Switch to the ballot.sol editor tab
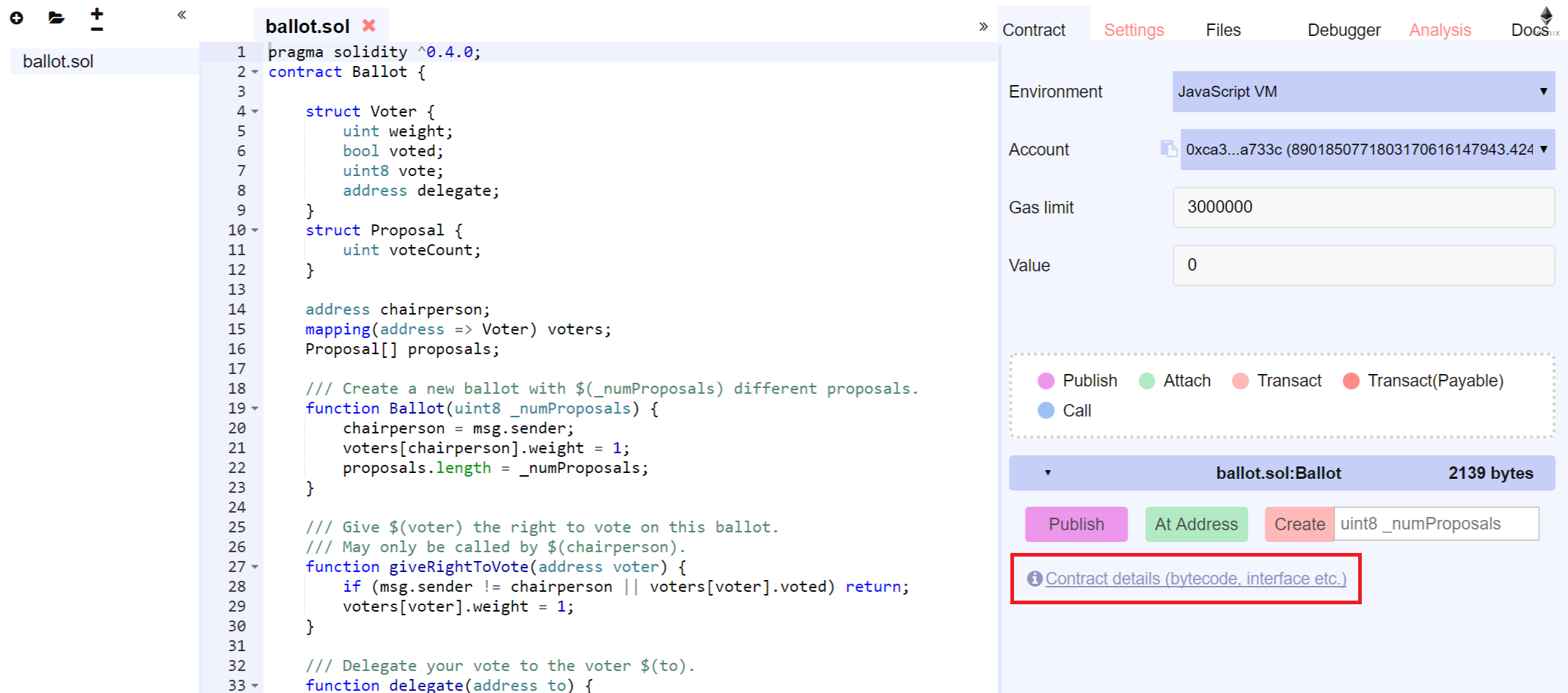 click(307, 26)
